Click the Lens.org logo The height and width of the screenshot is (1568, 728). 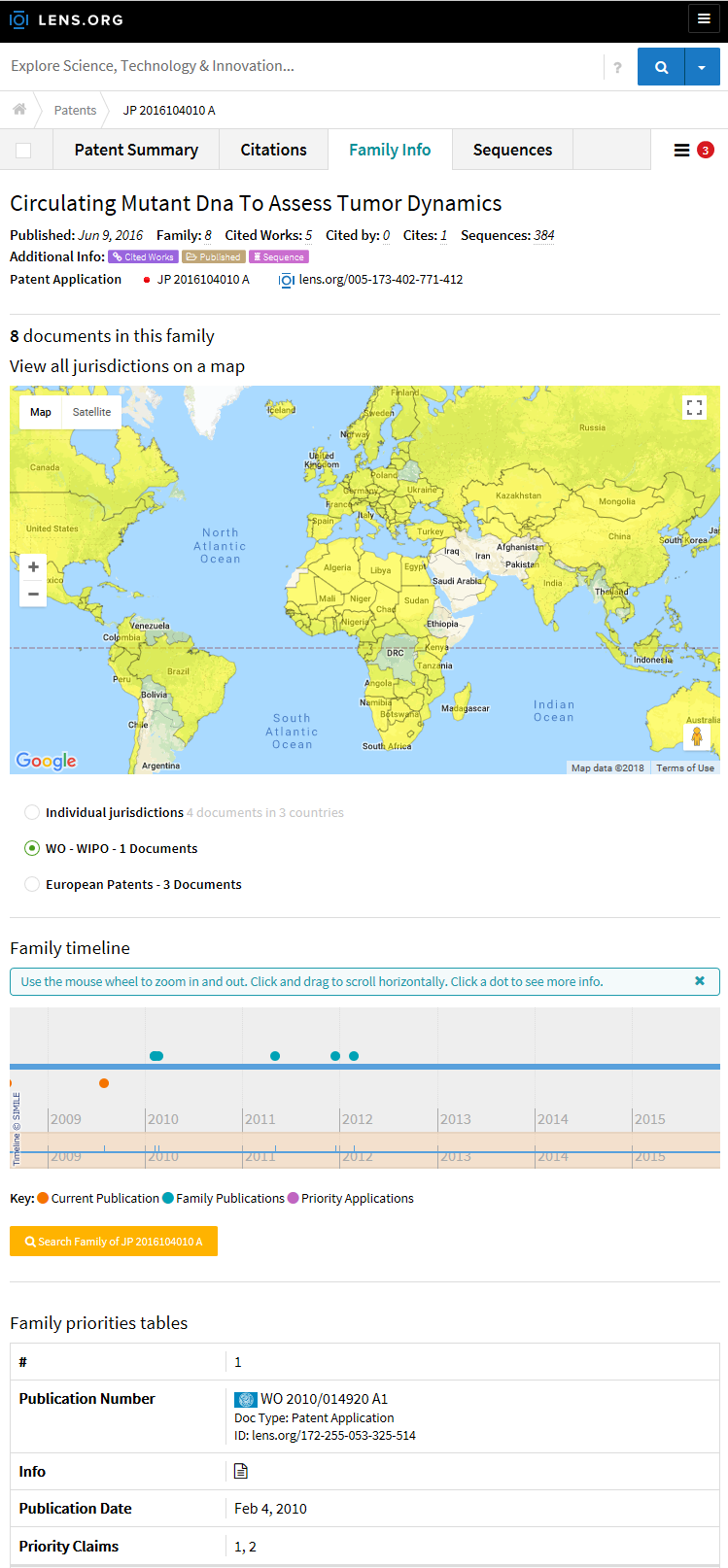tap(66, 19)
